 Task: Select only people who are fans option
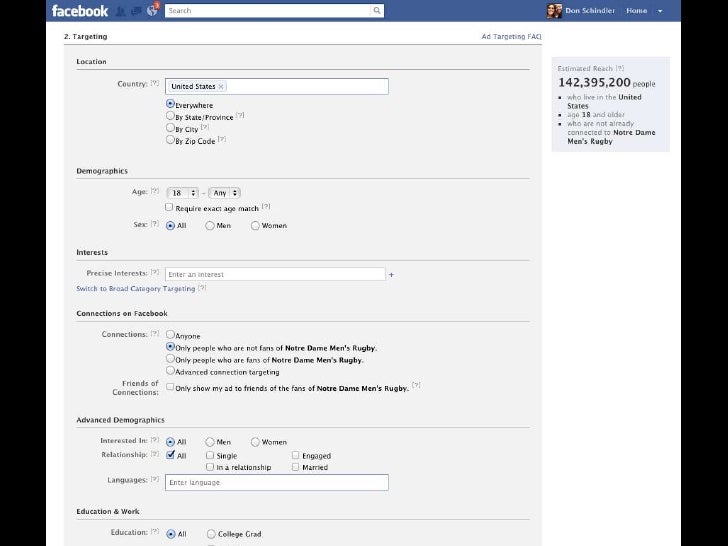(x=170, y=358)
